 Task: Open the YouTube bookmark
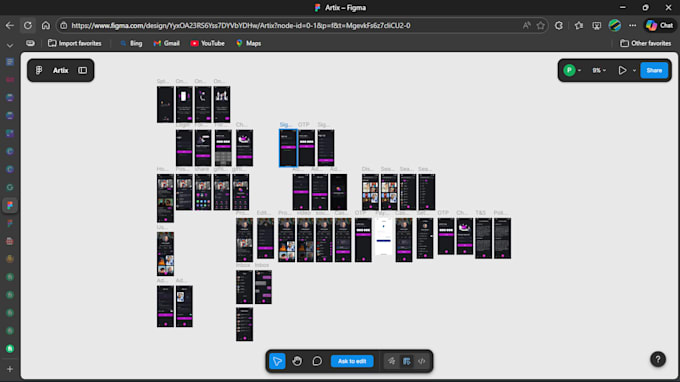tap(207, 43)
